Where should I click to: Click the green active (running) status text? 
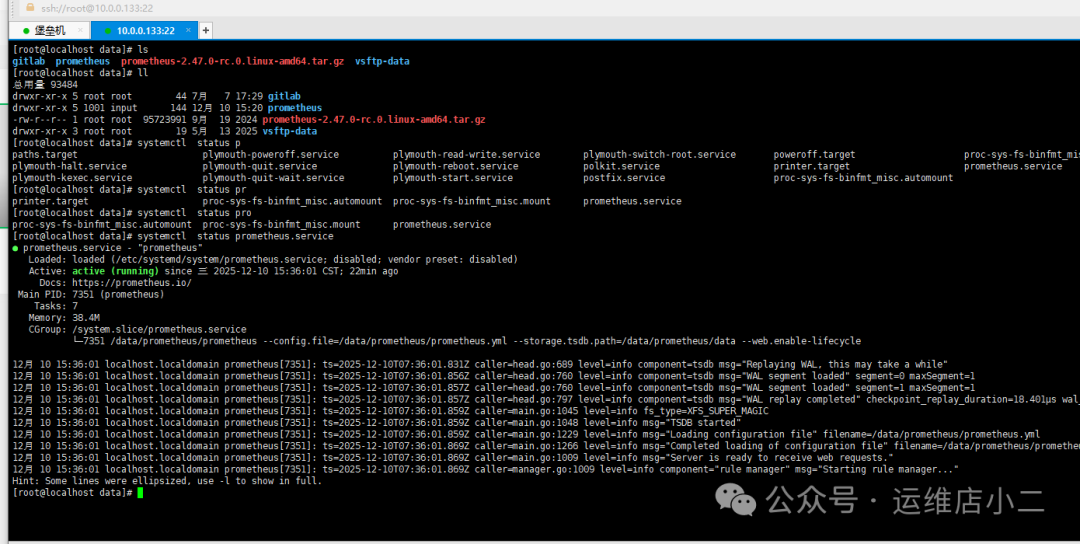point(115,271)
